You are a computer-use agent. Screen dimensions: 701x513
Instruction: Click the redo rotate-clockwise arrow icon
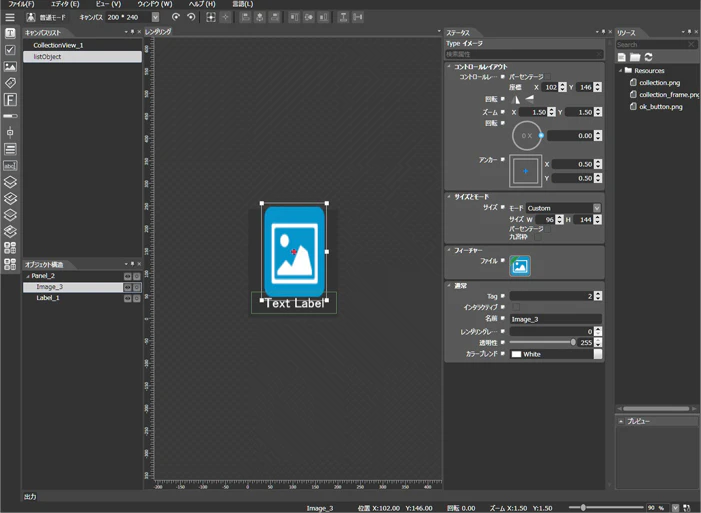pos(176,17)
